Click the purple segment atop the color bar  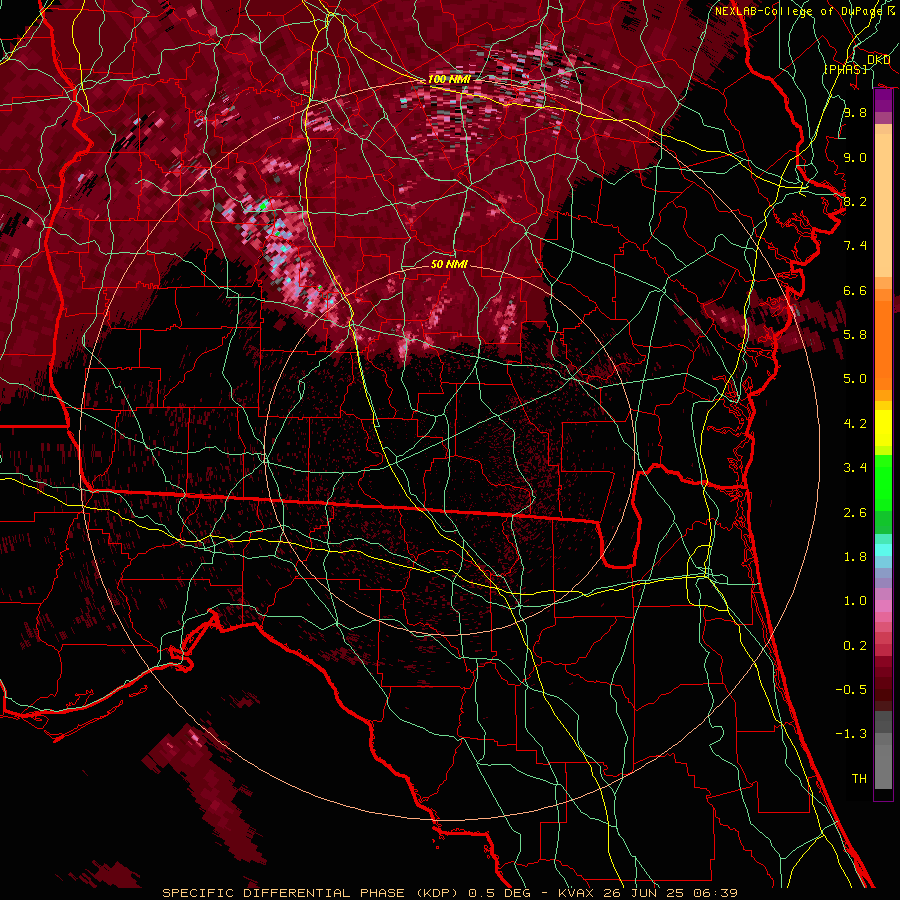[x=883, y=101]
